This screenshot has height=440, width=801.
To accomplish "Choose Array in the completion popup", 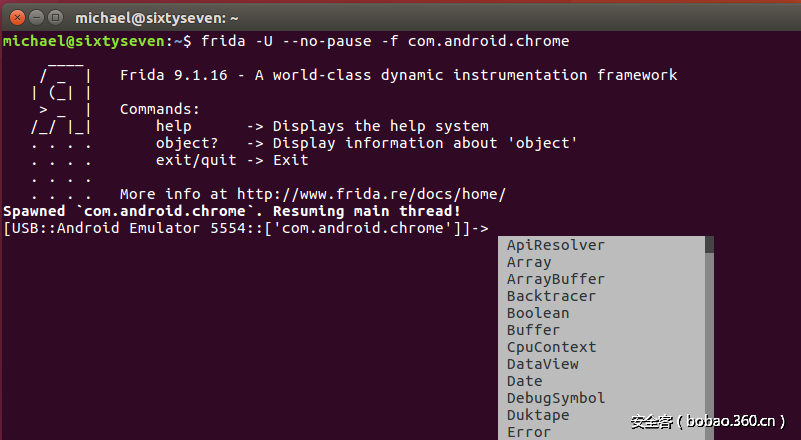I will [x=529, y=262].
